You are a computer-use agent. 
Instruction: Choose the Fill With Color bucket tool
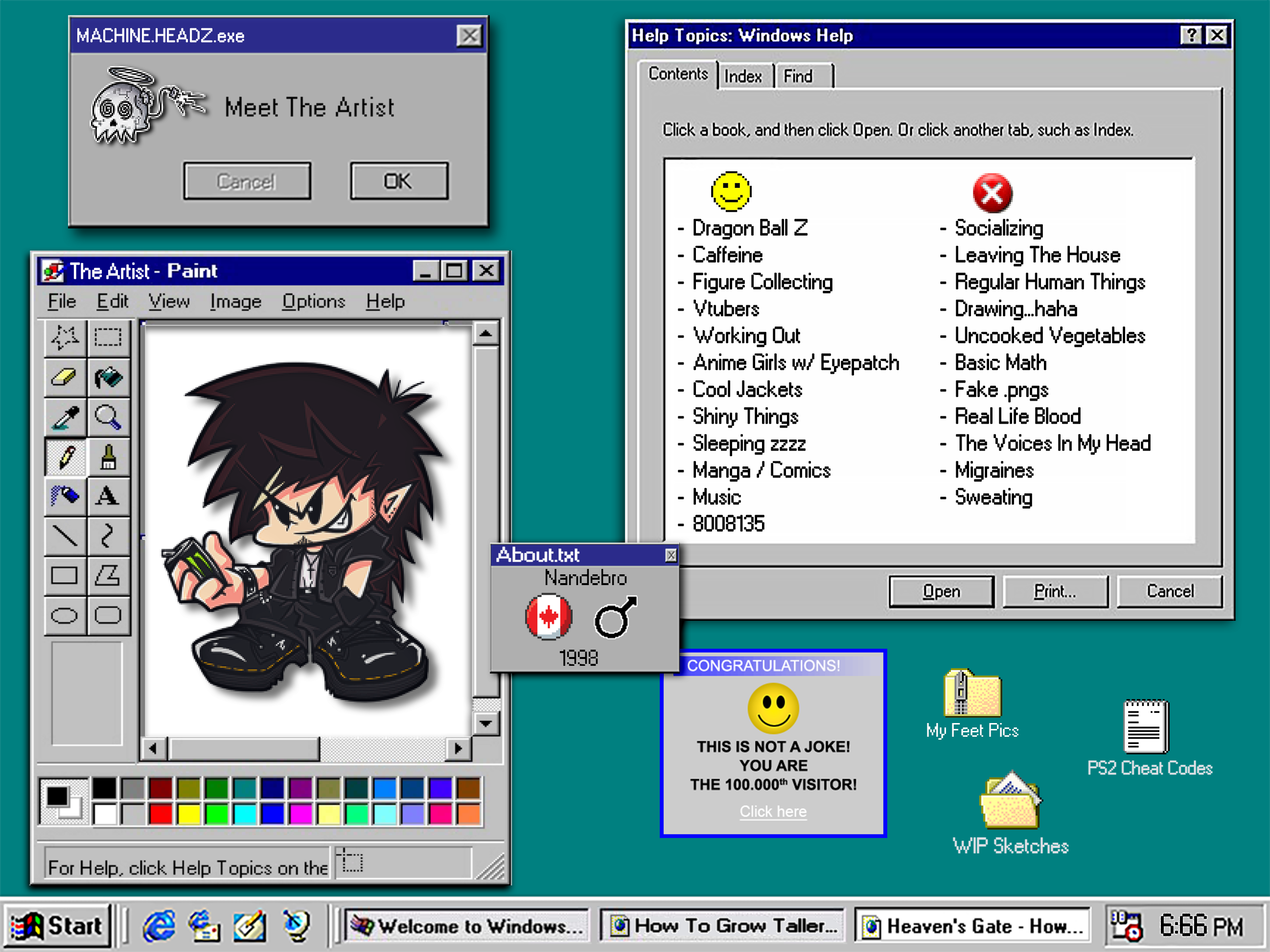[109, 378]
